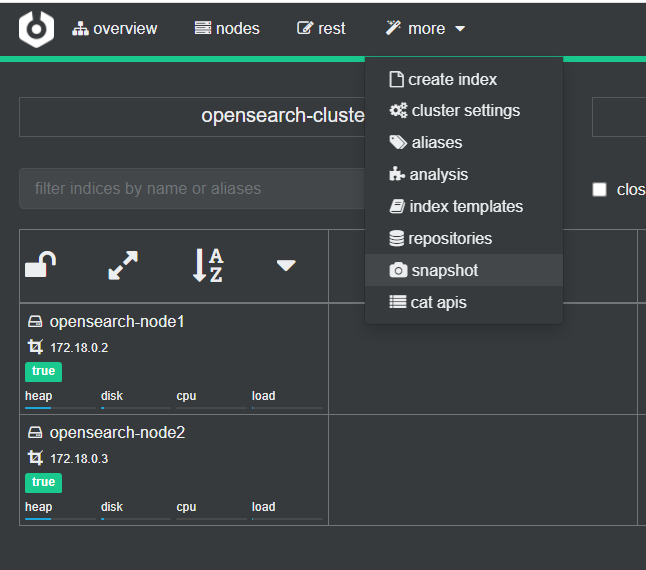Click the crop icon beside 172.18.0.2
This screenshot has width=646, height=570.
pos(35,347)
